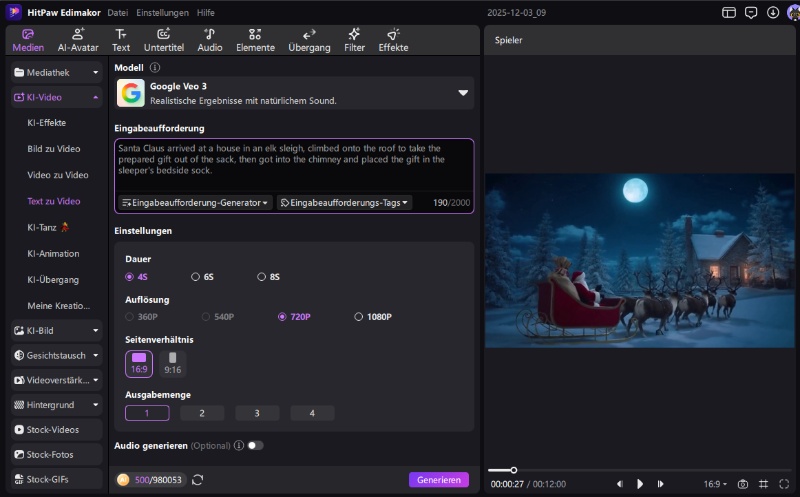Open Eingabeaufforderungs-Tags dropdown
Viewport: 800px width, 497px height.
click(x=345, y=203)
